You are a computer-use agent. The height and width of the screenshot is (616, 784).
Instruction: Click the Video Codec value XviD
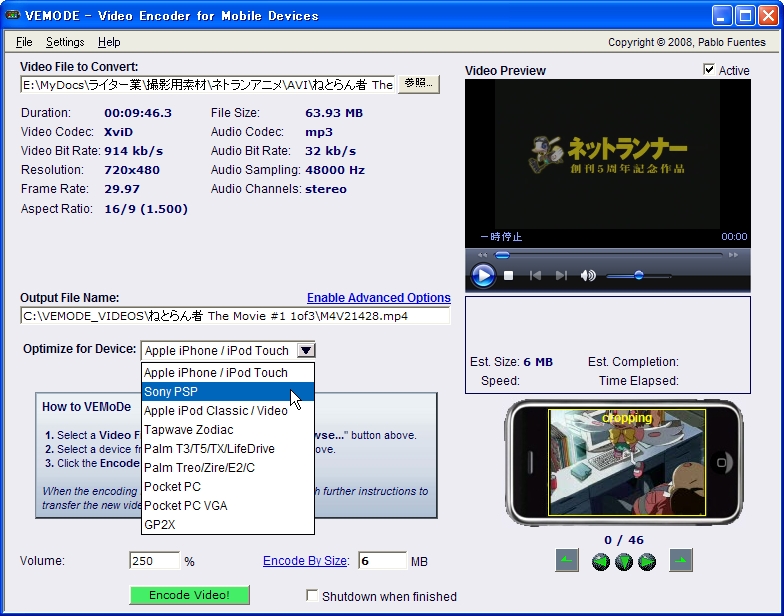[118, 132]
